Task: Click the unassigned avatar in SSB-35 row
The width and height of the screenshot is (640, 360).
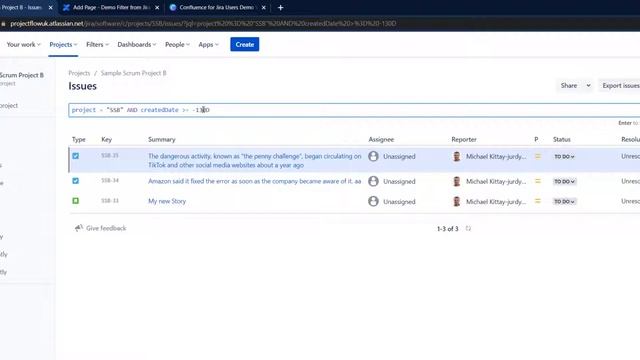Action: click(373, 156)
